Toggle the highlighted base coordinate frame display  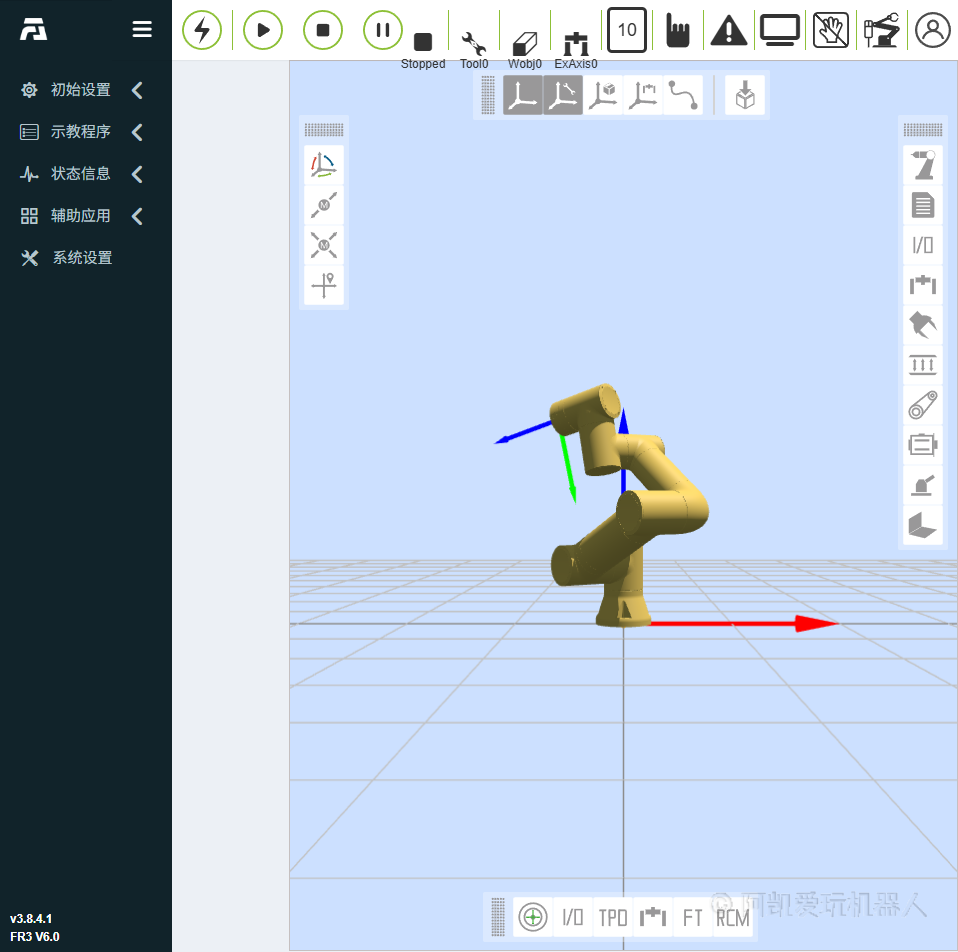(522, 96)
